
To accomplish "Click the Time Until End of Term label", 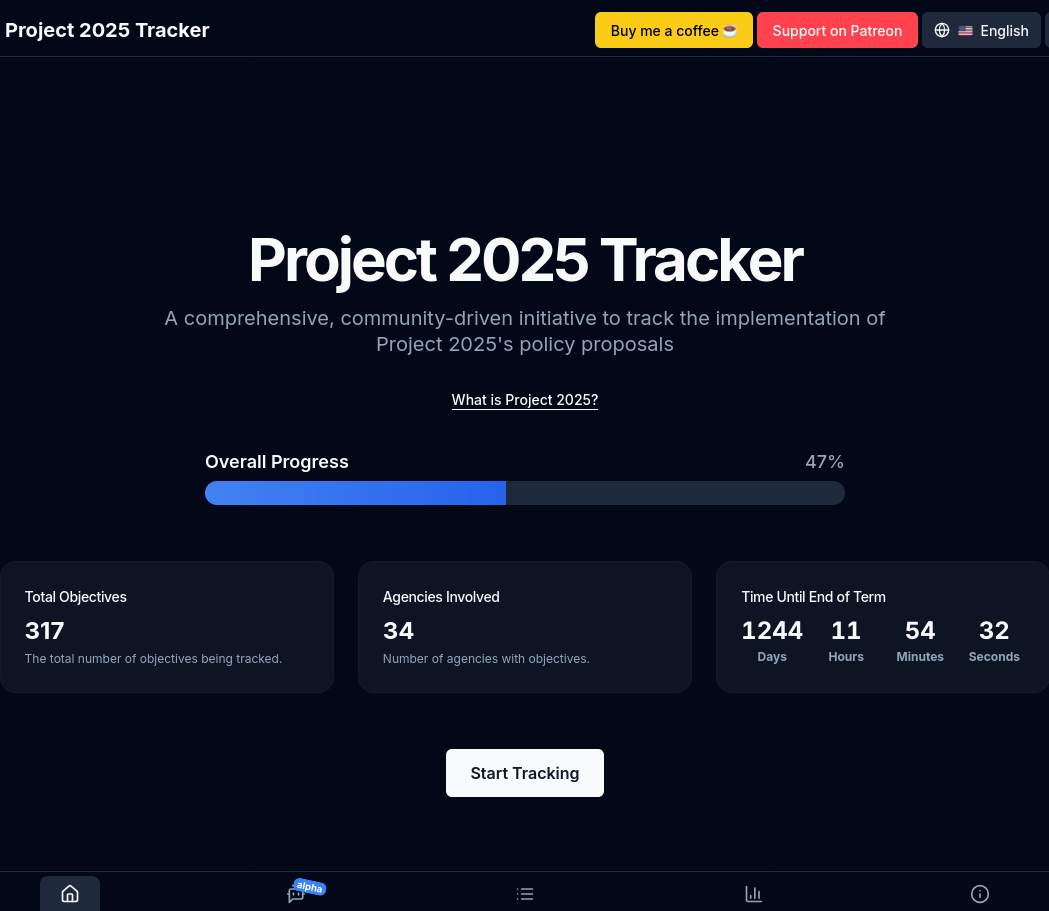I will tap(814, 597).
